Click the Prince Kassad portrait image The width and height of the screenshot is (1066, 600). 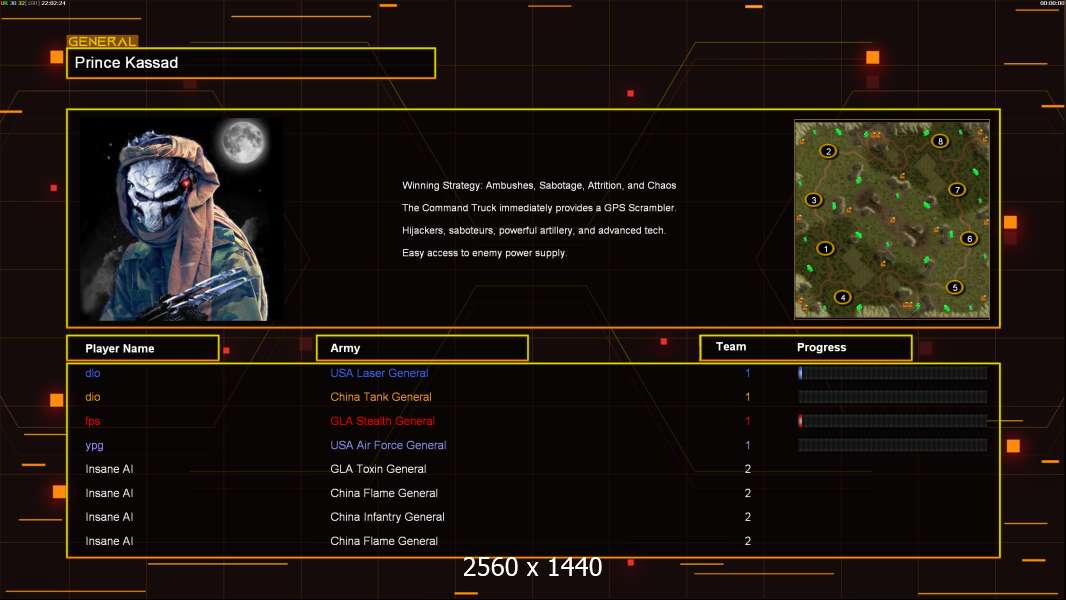pyautogui.click(x=182, y=219)
